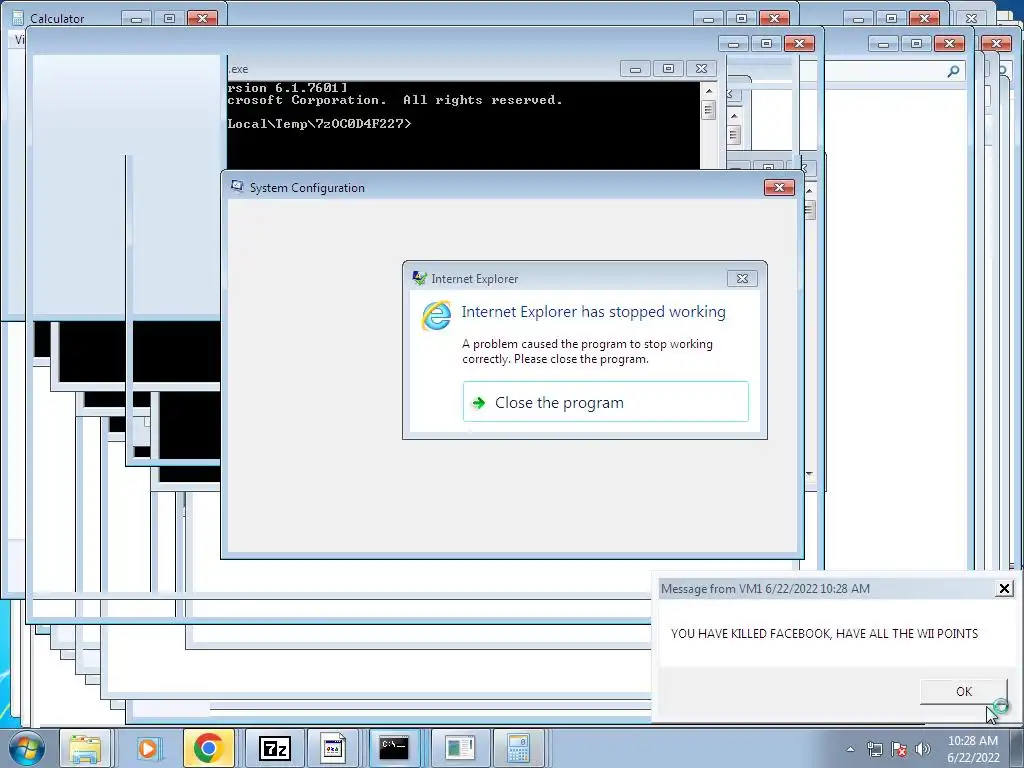The width and height of the screenshot is (1024, 768).
Task: Close the Calculator window
Action: coord(202,18)
